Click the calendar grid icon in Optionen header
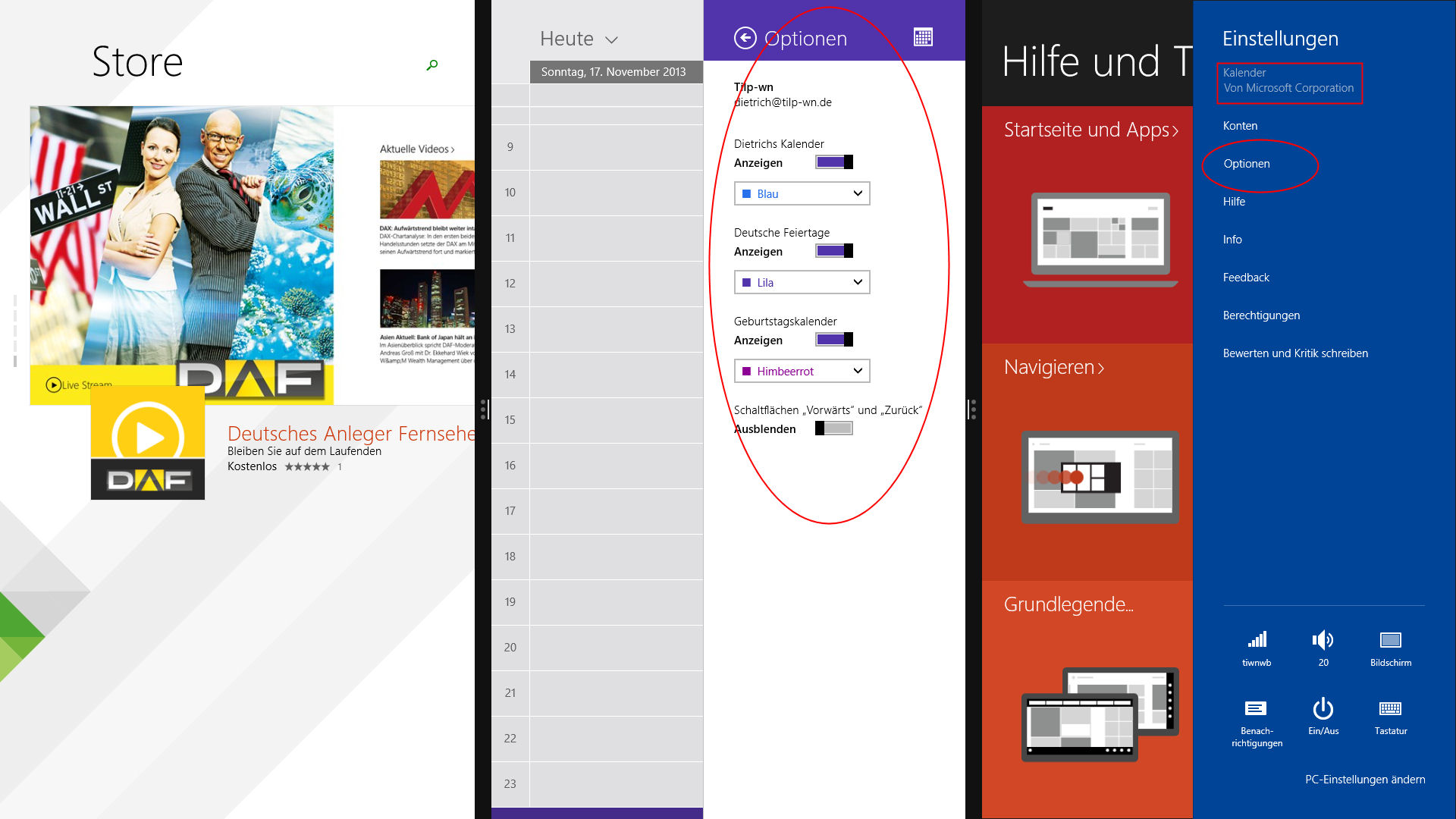 (x=923, y=37)
